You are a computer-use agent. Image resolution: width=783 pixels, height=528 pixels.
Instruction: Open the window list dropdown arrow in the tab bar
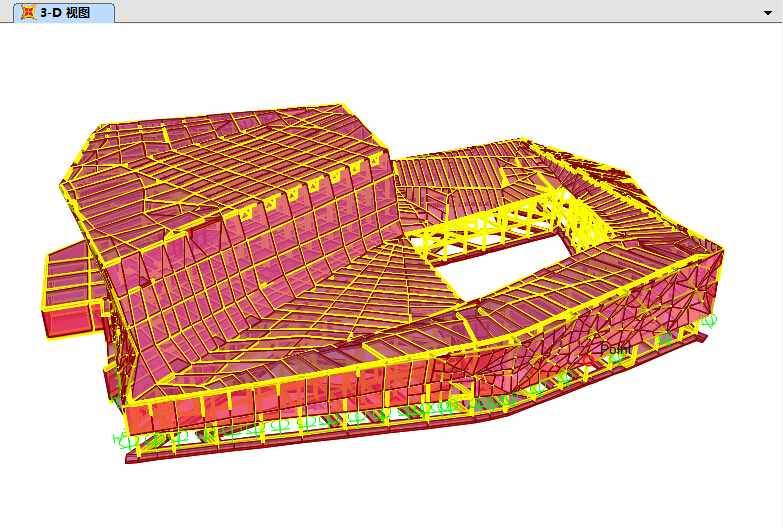click(768, 12)
